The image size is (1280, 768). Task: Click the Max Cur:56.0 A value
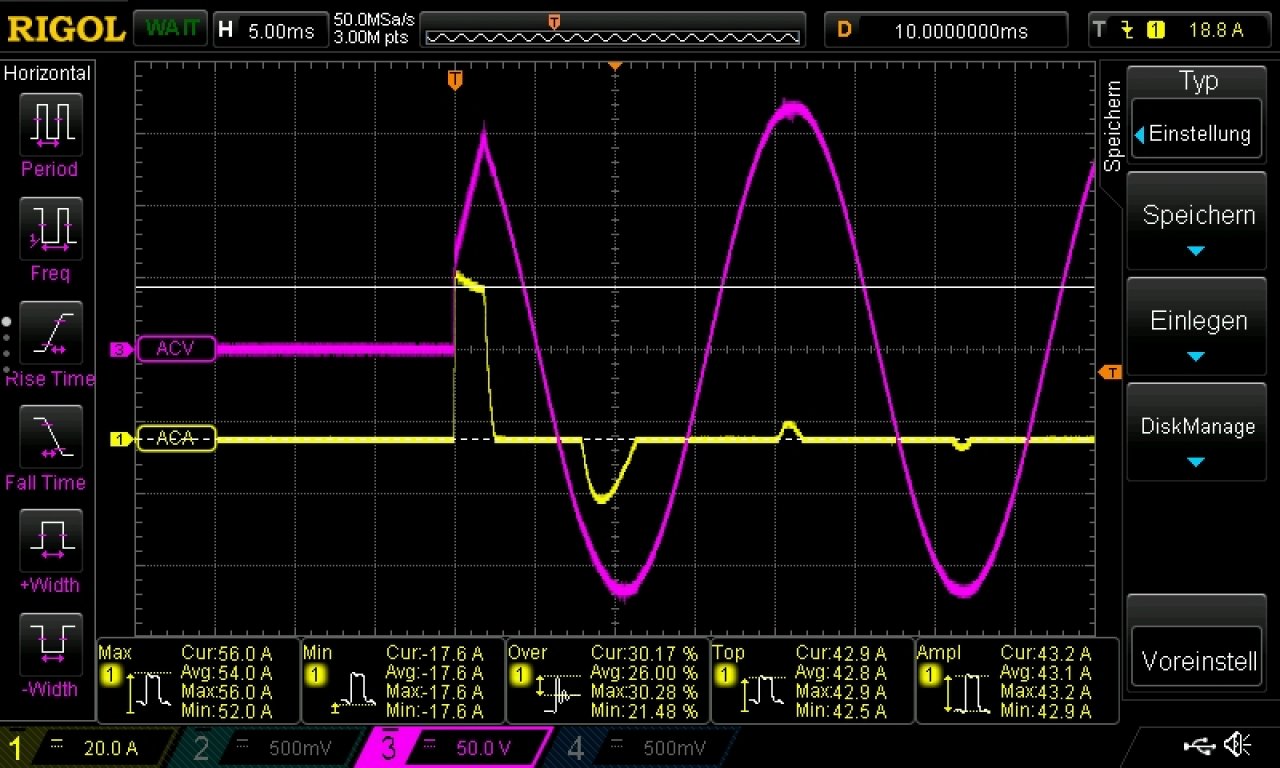pos(226,653)
